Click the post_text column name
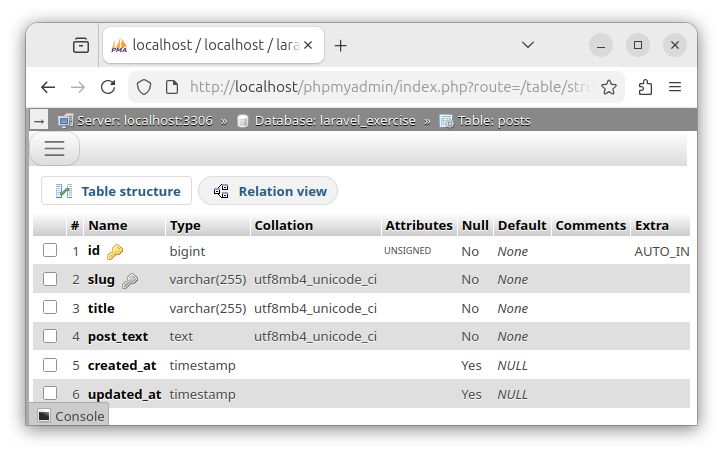This screenshot has width=723, height=454. click(x=118, y=336)
